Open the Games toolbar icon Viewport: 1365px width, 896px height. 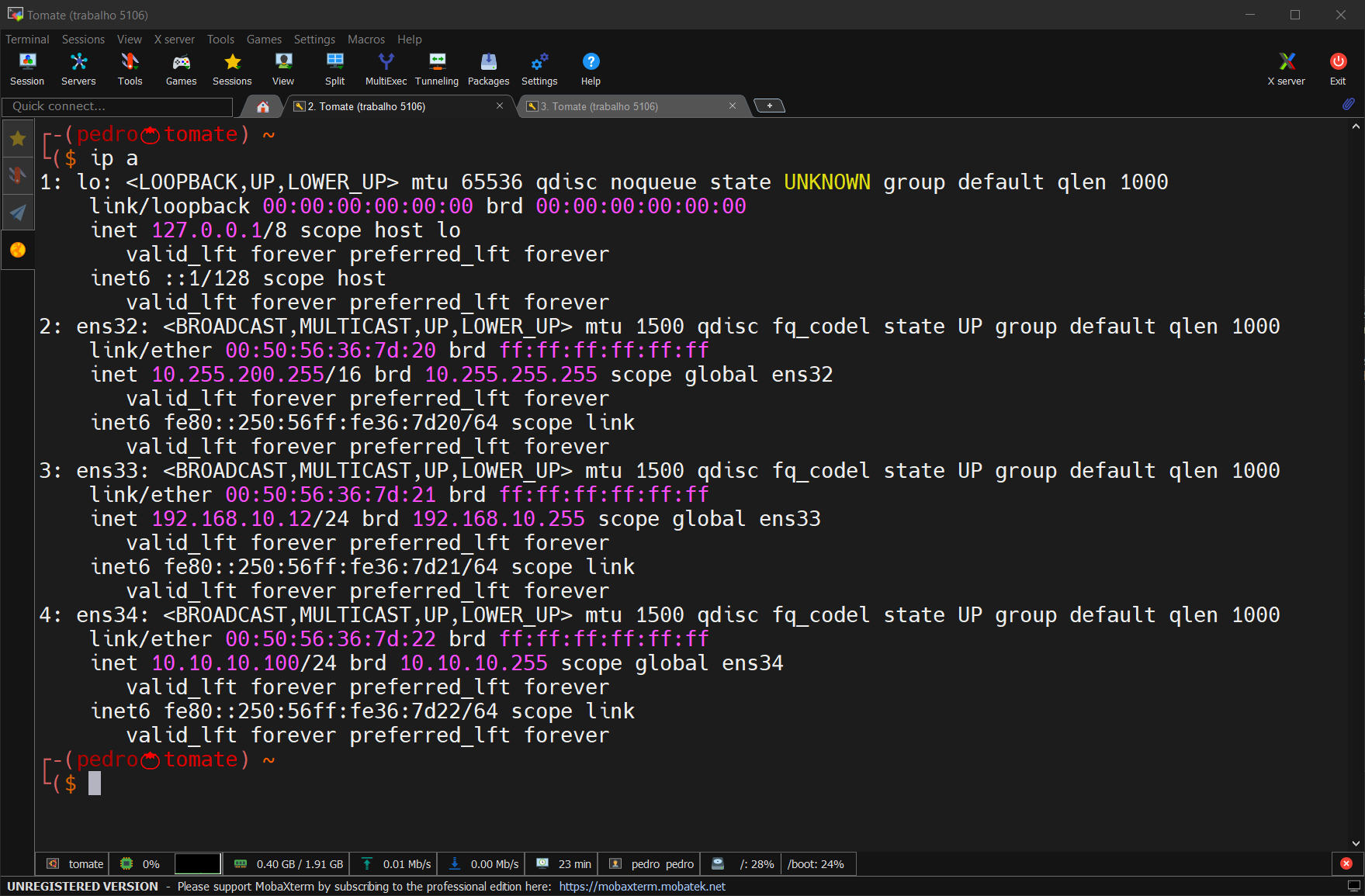(x=181, y=68)
